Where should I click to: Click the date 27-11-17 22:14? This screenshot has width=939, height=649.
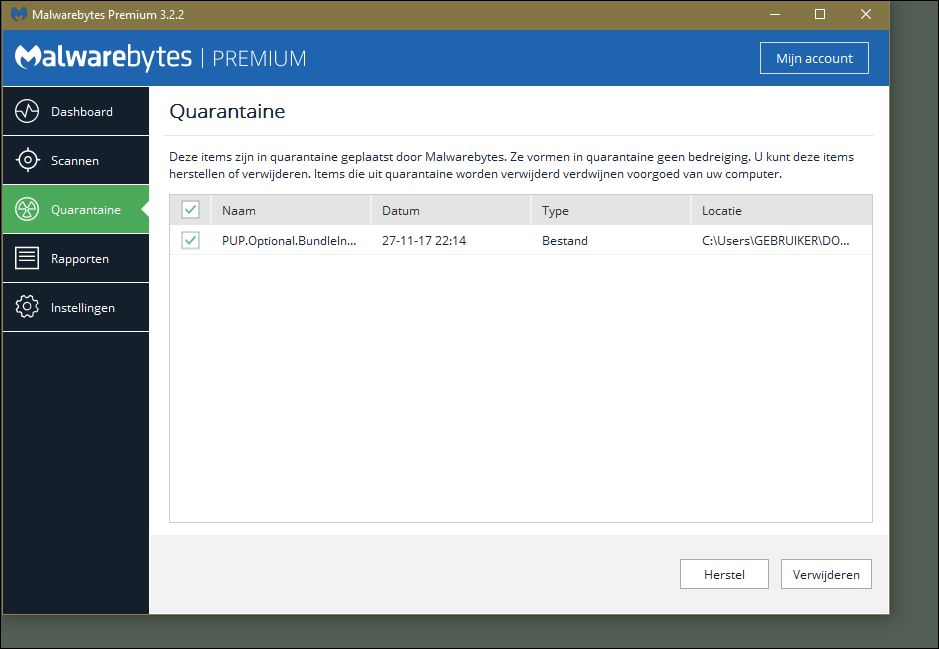pos(424,241)
